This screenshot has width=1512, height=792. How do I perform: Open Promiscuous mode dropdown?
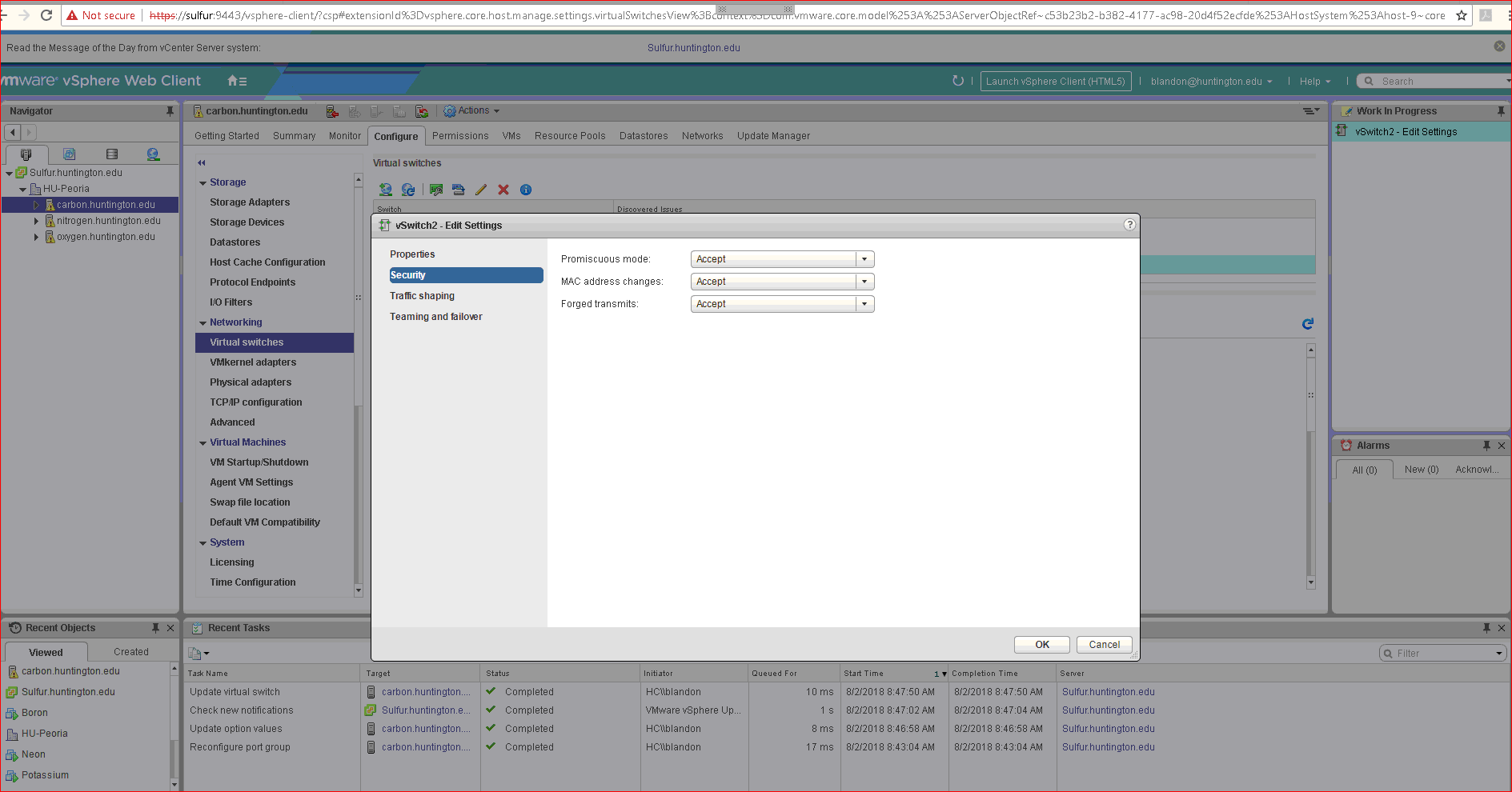coord(864,259)
